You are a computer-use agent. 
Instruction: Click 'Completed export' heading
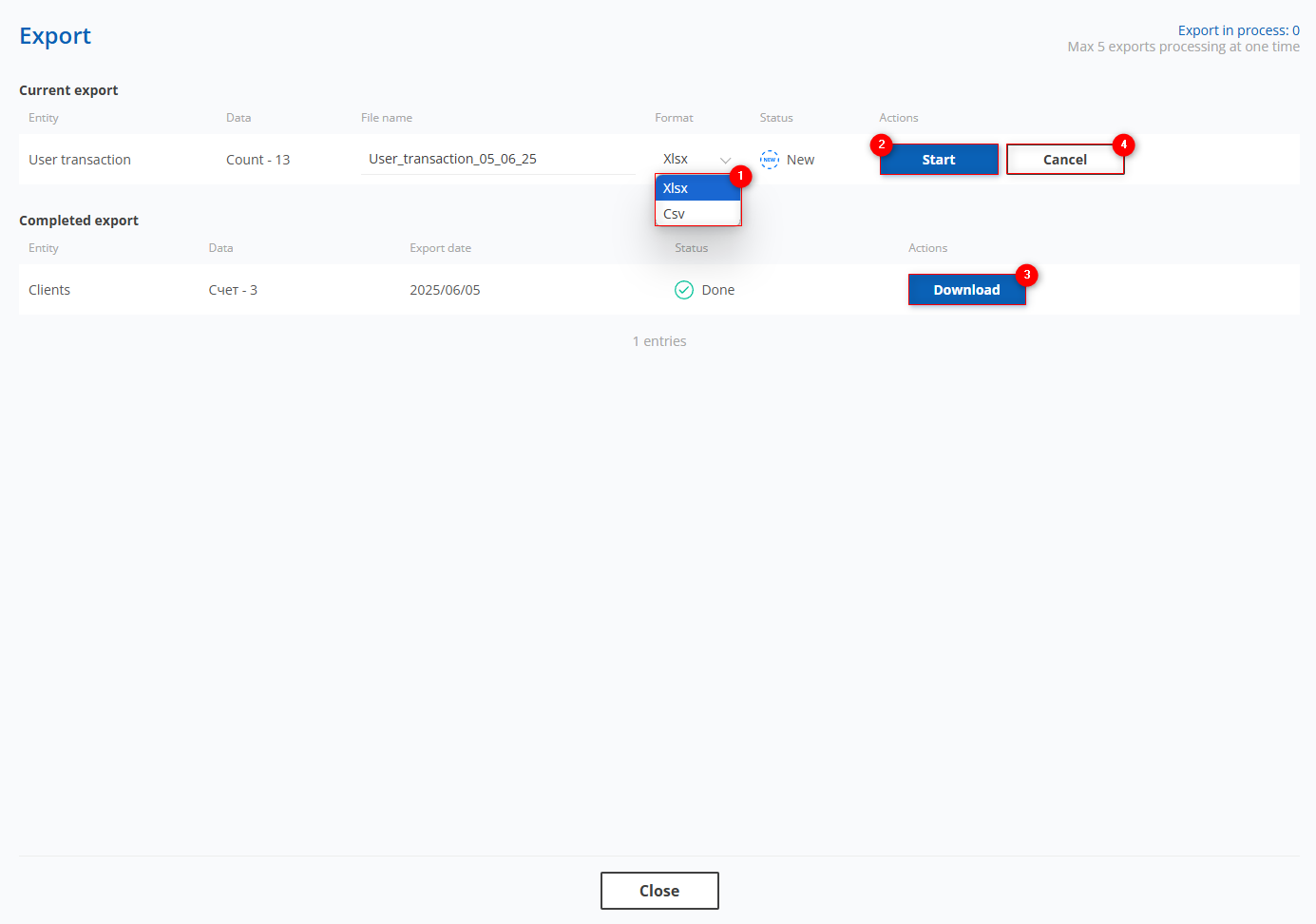(79, 221)
